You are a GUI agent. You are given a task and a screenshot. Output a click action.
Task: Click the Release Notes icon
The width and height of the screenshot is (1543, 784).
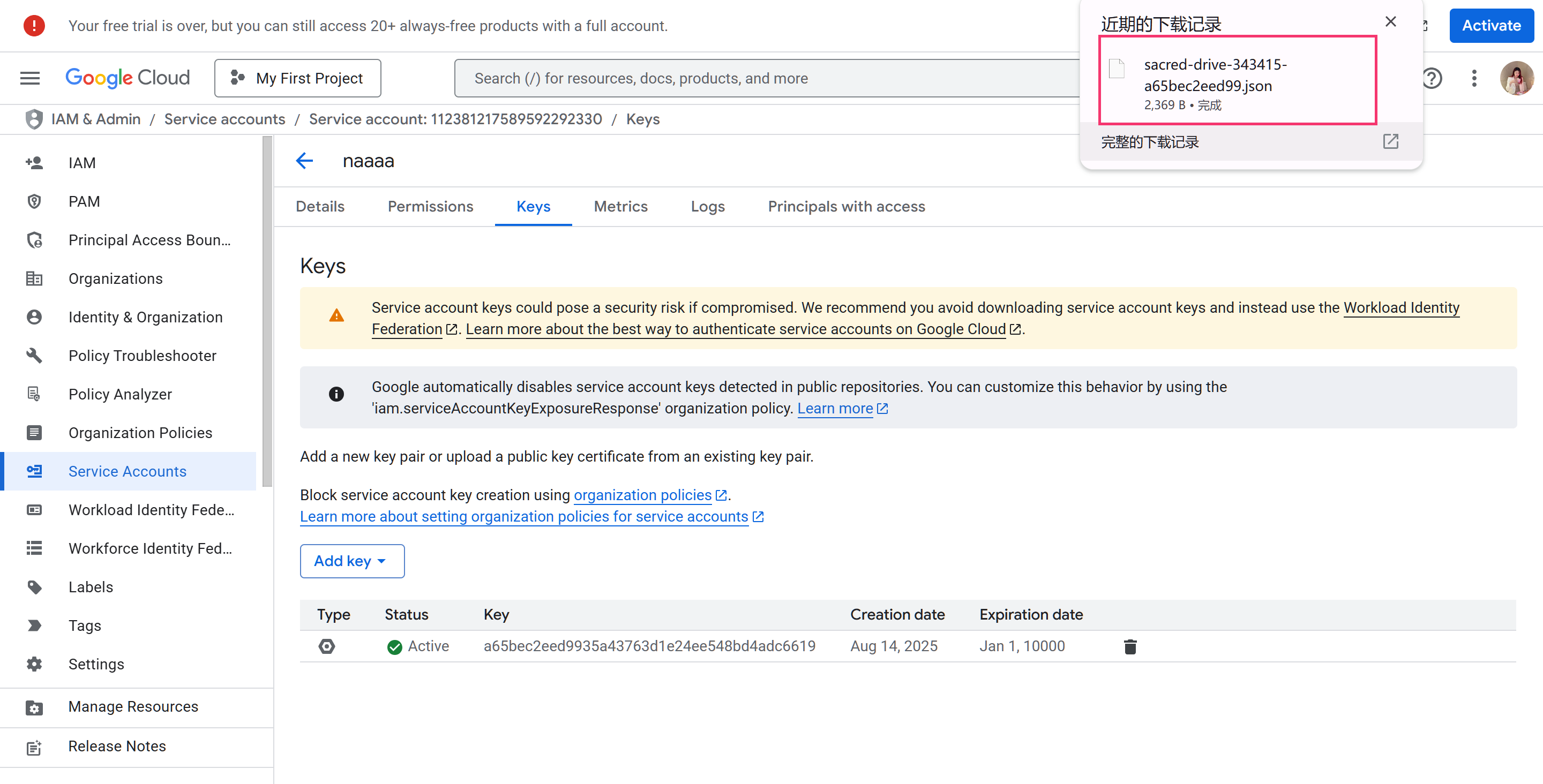tap(34, 747)
